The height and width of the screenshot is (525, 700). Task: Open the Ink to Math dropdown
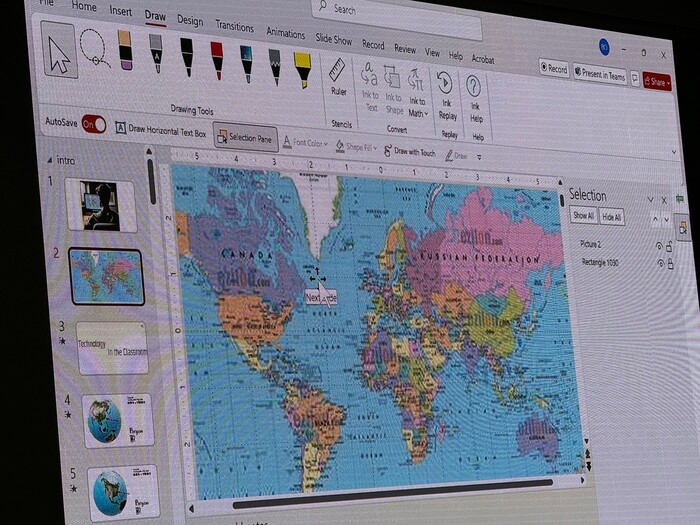[x=417, y=93]
